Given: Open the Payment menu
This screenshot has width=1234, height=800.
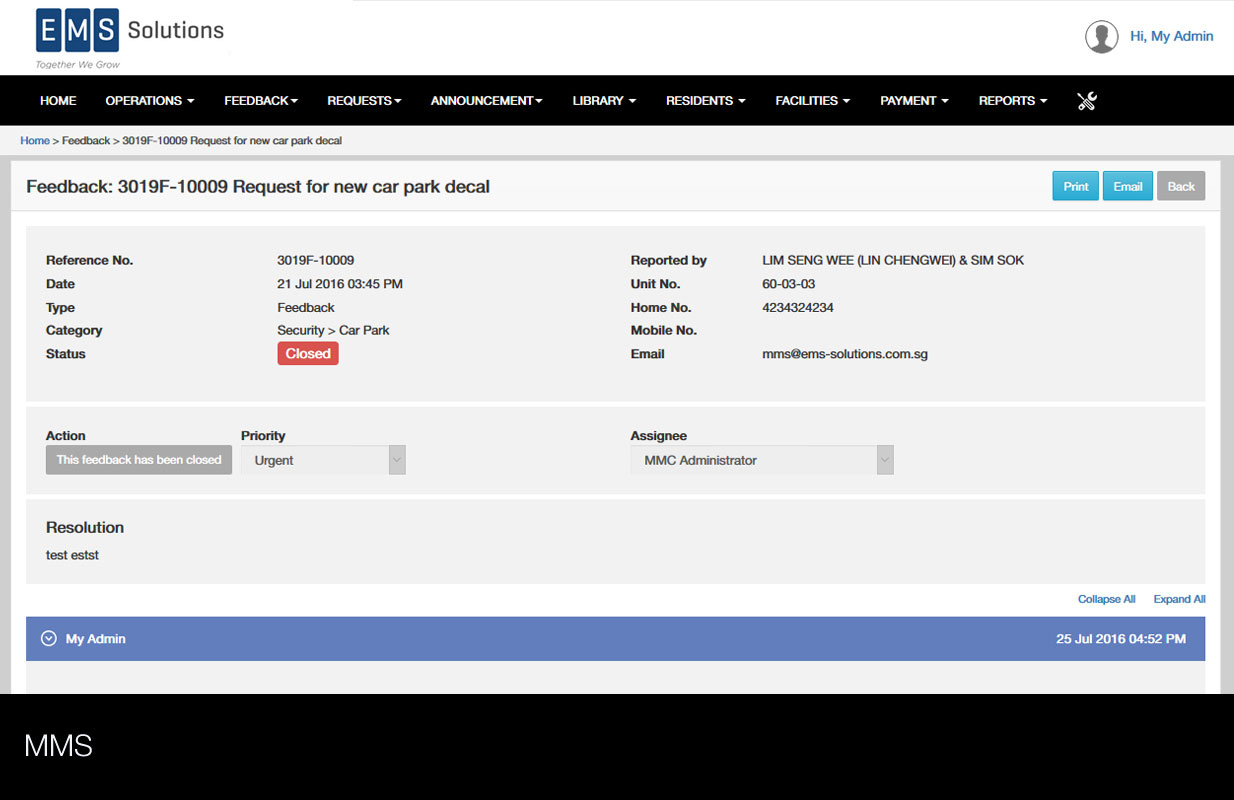Looking at the screenshot, I should click(x=914, y=101).
